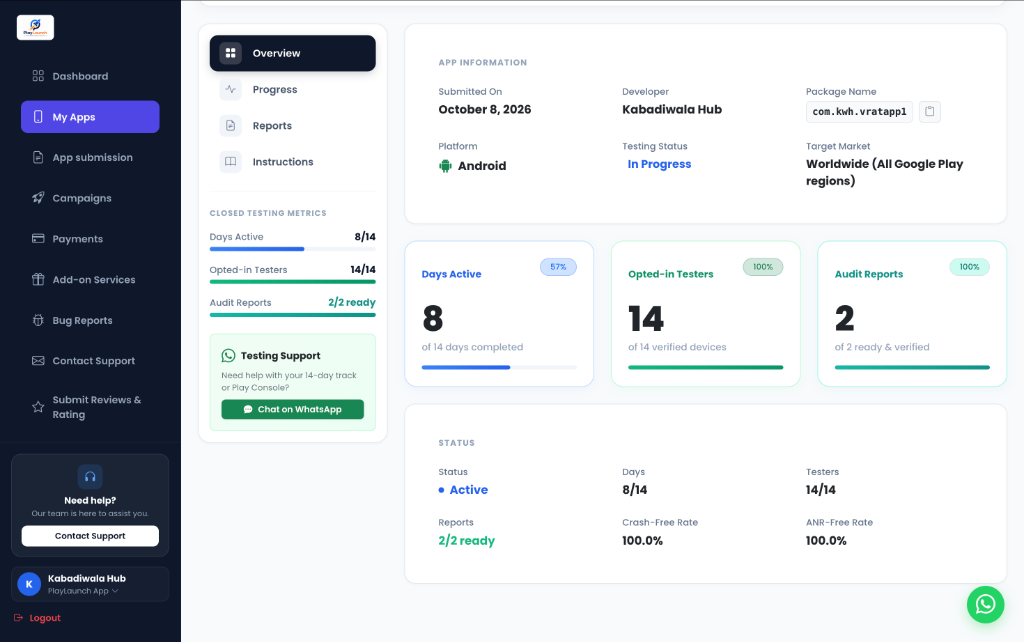Switch to the Overview tab
The width and height of the screenshot is (1024, 642).
click(x=293, y=53)
